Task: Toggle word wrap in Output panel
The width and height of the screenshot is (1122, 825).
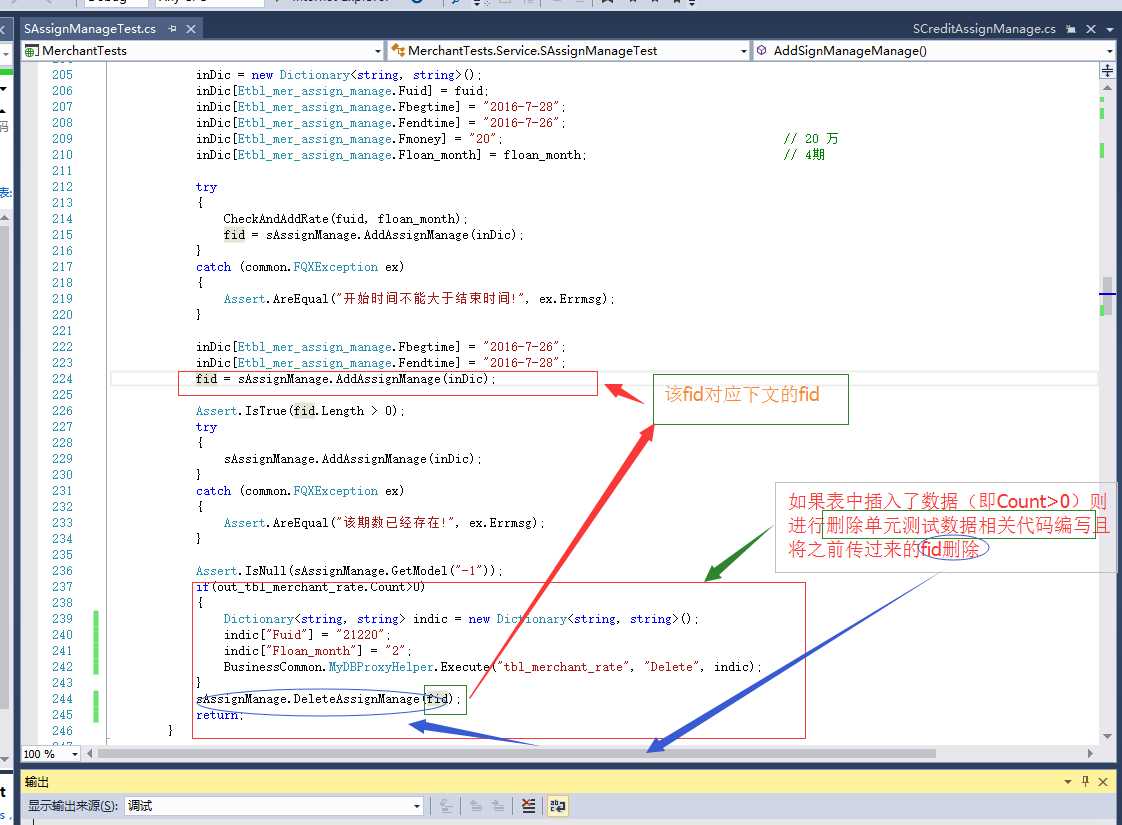Action: coord(557,806)
